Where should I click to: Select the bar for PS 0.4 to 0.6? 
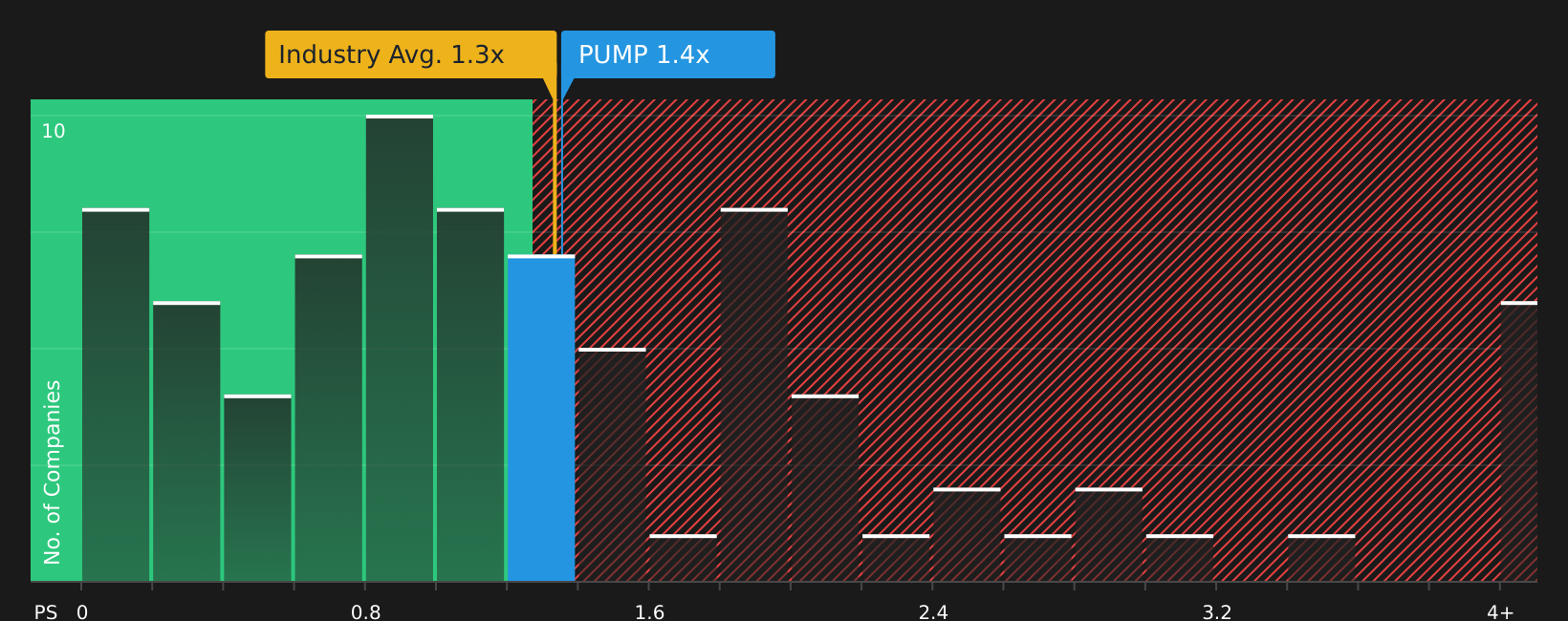click(257, 488)
